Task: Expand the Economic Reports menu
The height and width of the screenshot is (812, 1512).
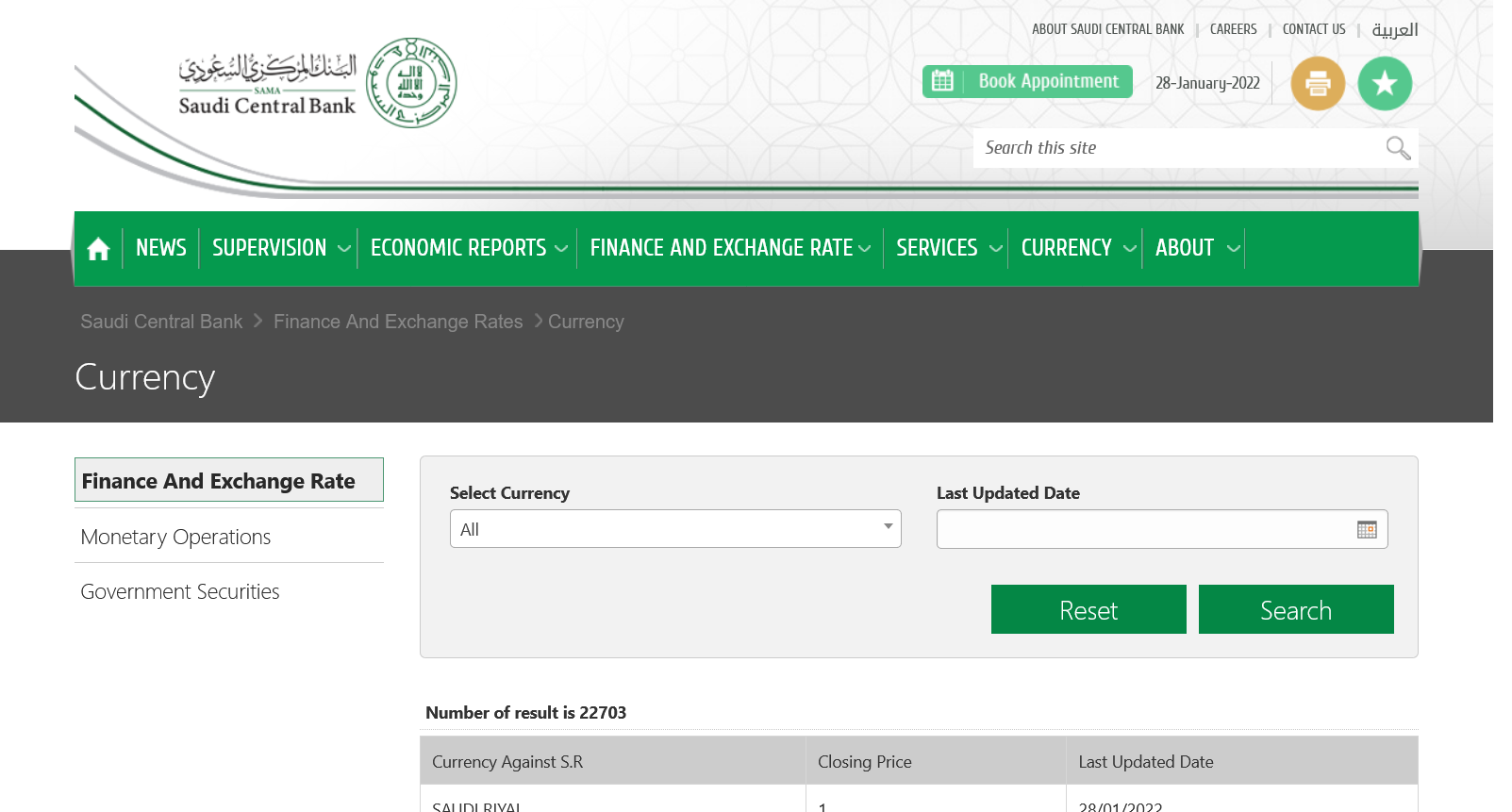Action: click(468, 249)
